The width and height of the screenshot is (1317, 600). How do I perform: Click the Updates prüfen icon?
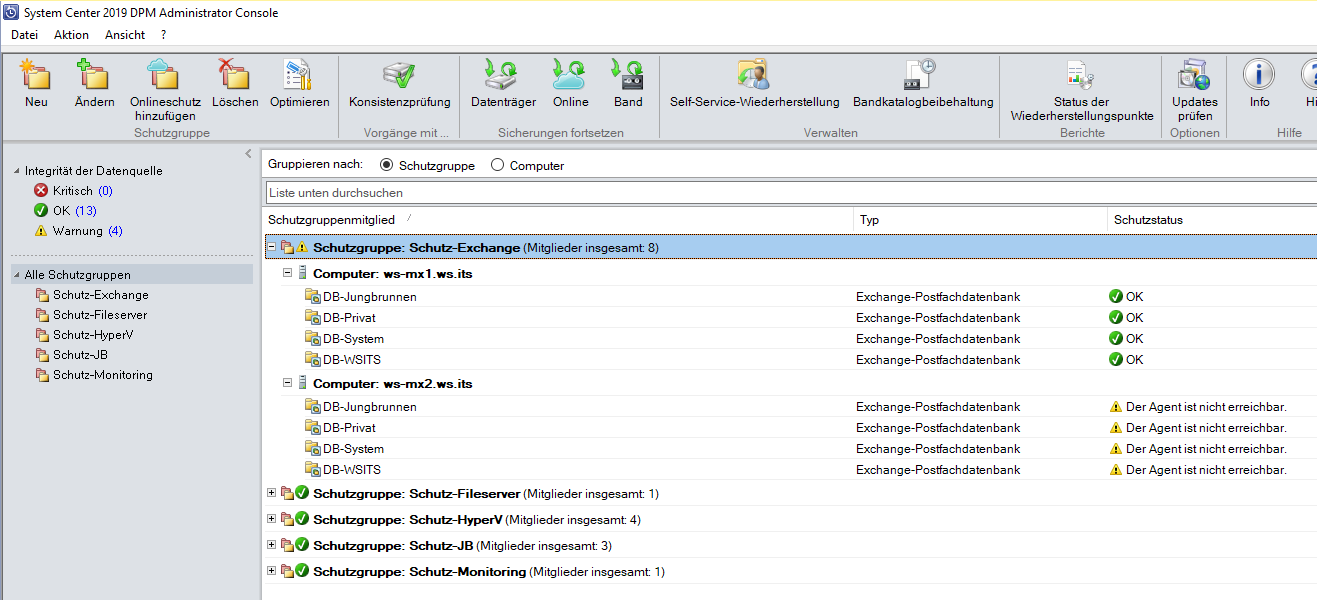[1195, 75]
